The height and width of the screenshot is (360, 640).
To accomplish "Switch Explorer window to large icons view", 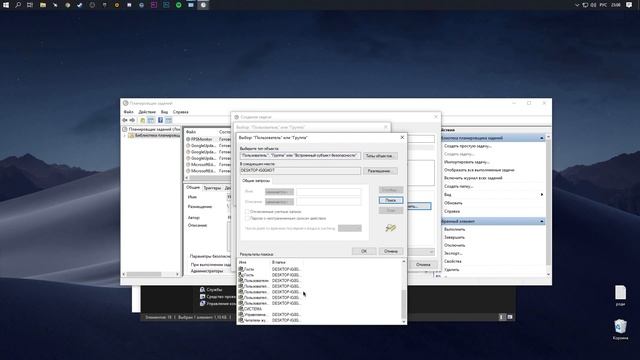I will click(510, 317).
